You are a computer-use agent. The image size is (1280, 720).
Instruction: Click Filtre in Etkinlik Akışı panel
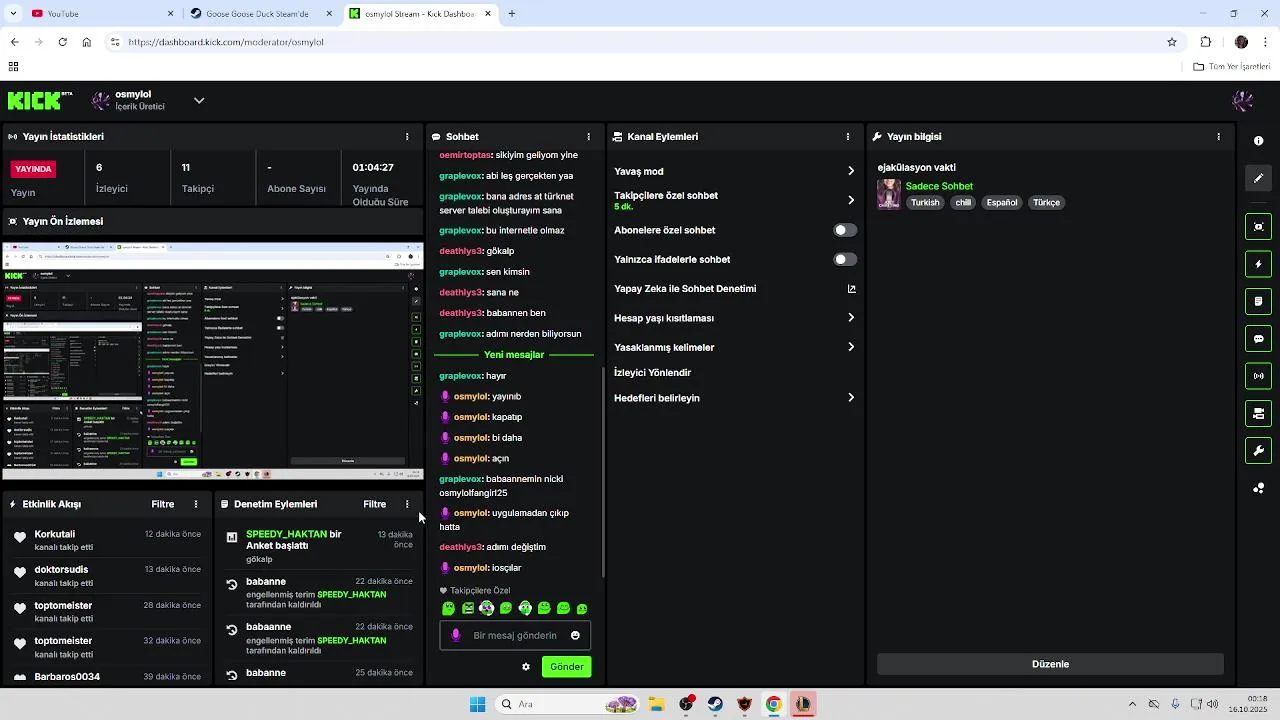tap(163, 504)
